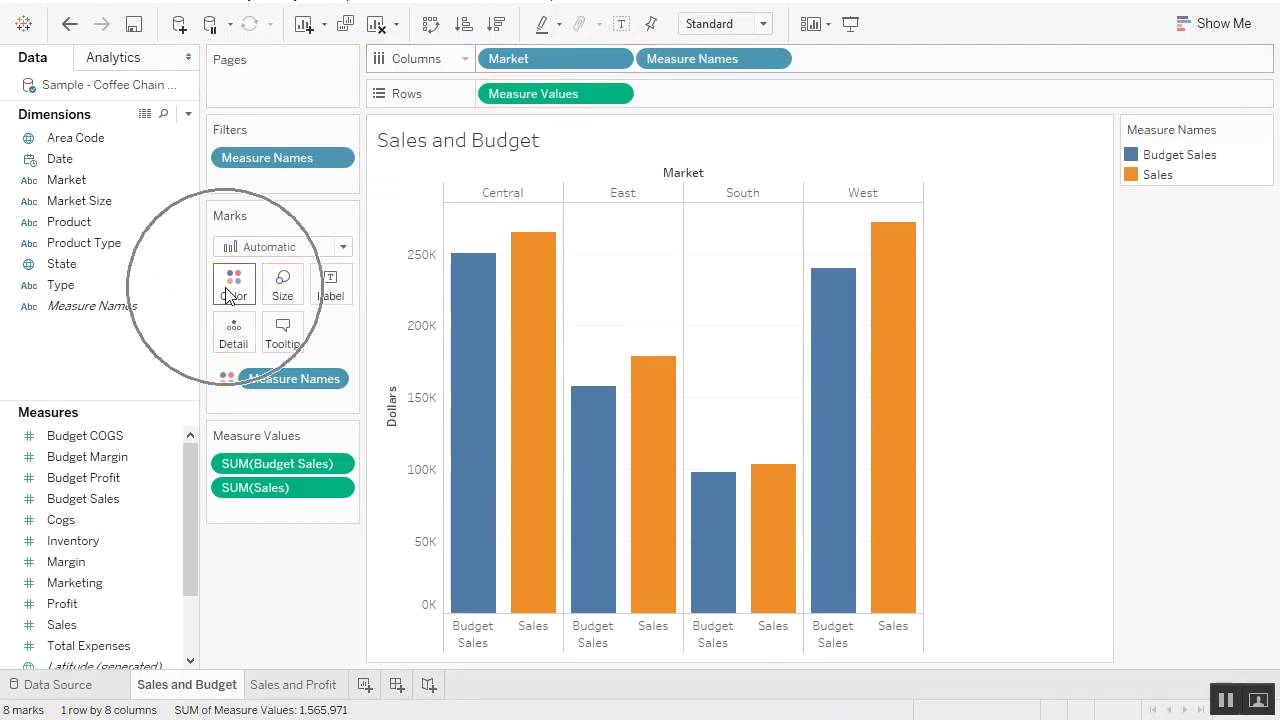This screenshot has width=1280, height=720.
Task: Open the show/hide cards dropdown arrow
Action: point(828,24)
